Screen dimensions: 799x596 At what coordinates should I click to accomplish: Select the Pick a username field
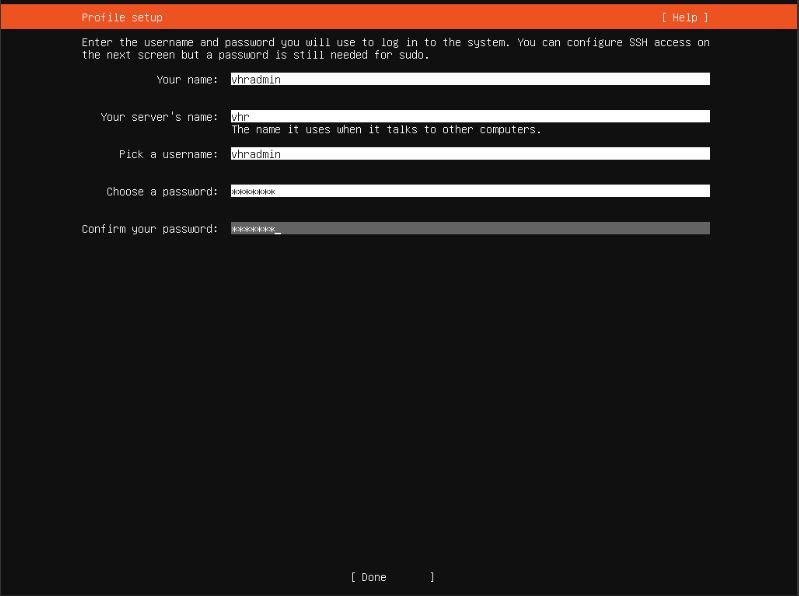pyautogui.click(x=470, y=154)
